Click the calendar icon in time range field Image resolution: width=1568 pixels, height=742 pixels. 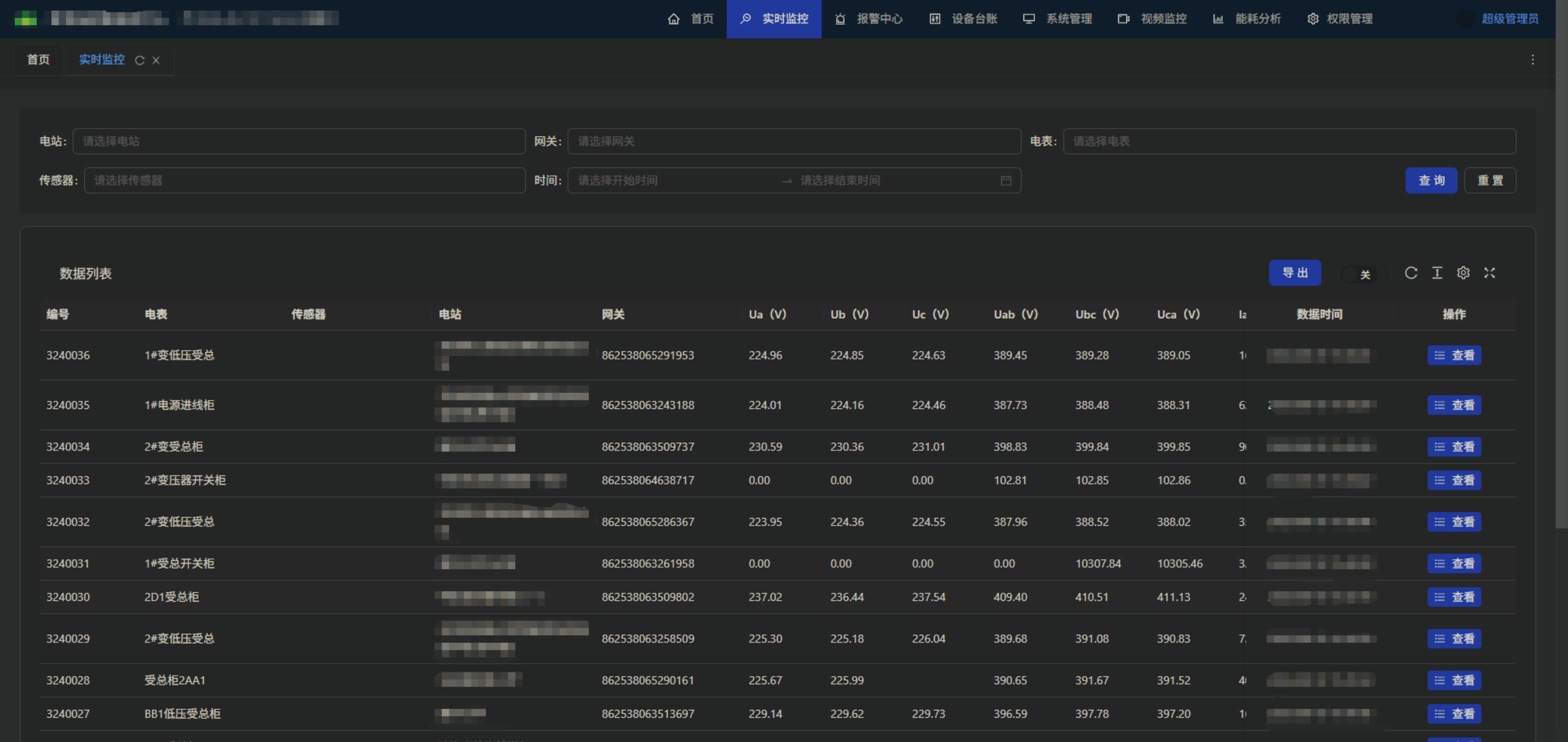point(1006,181)
